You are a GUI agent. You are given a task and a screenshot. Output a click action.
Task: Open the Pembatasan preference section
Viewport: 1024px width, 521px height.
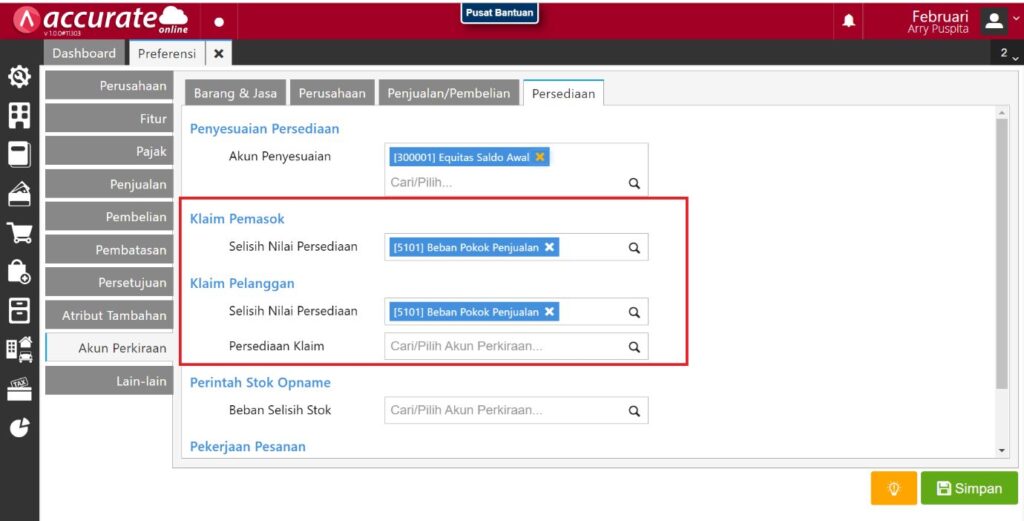109,250
